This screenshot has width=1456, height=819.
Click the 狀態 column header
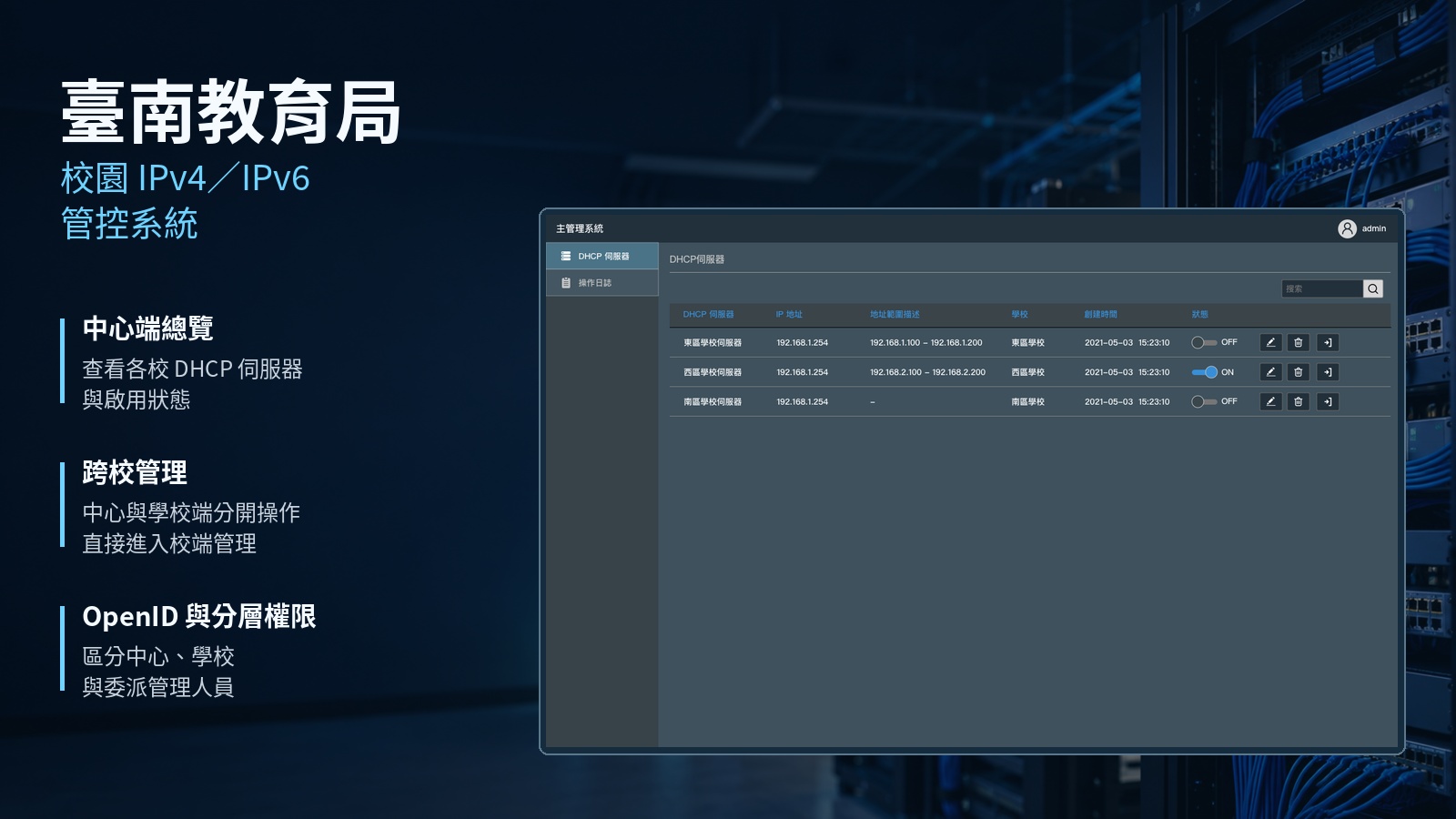[1200, 314]
